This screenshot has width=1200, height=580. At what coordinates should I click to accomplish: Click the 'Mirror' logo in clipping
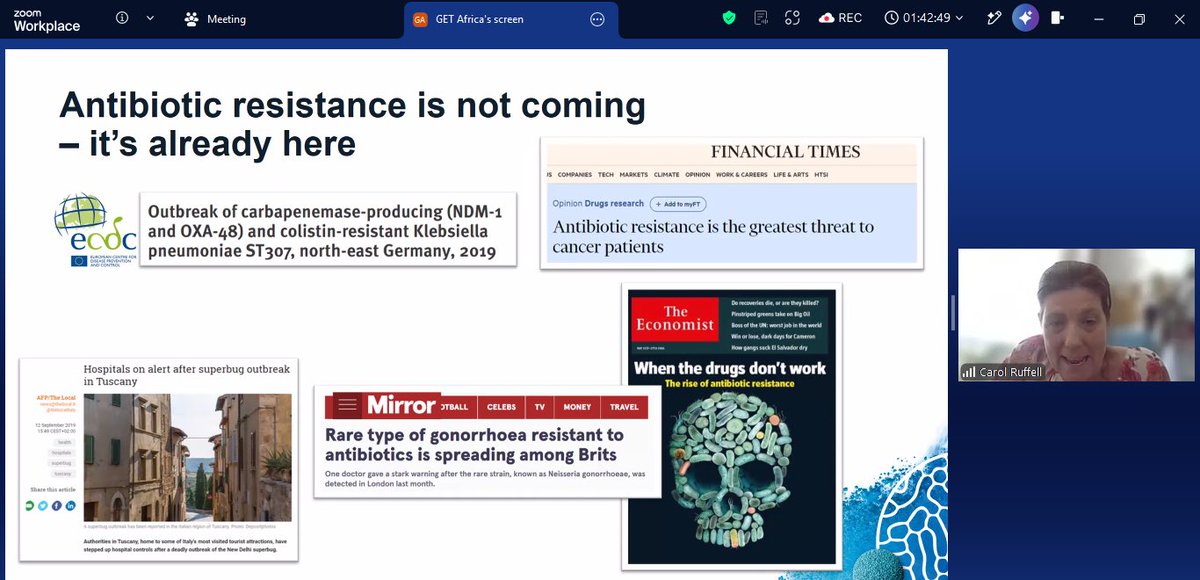tap(400, 405)
